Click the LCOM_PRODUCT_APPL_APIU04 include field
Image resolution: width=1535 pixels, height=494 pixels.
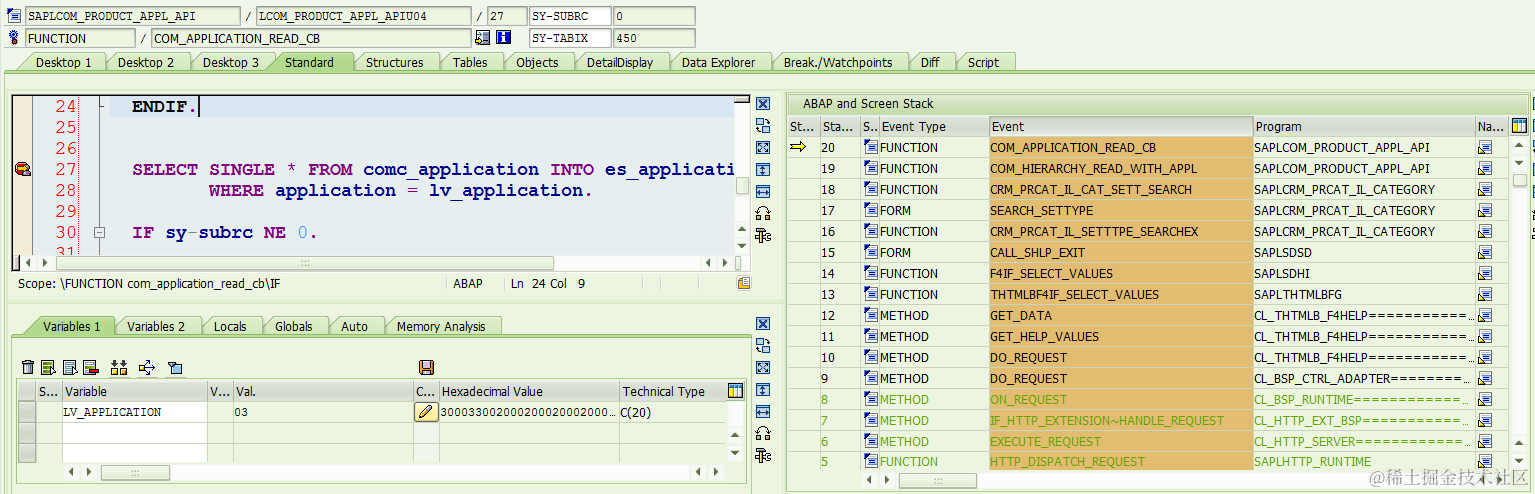click(363, 16)
